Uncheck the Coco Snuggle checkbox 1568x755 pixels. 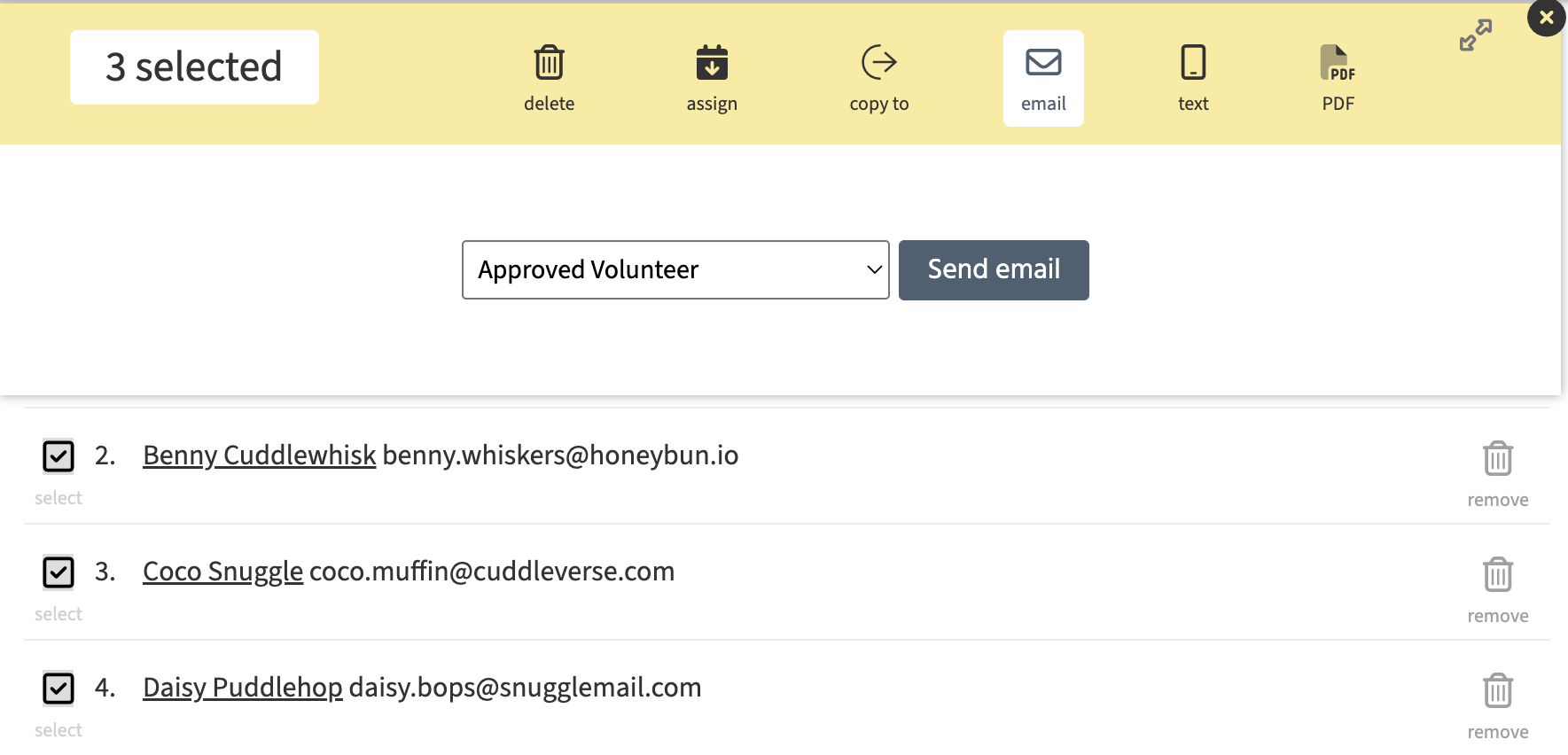59,572
